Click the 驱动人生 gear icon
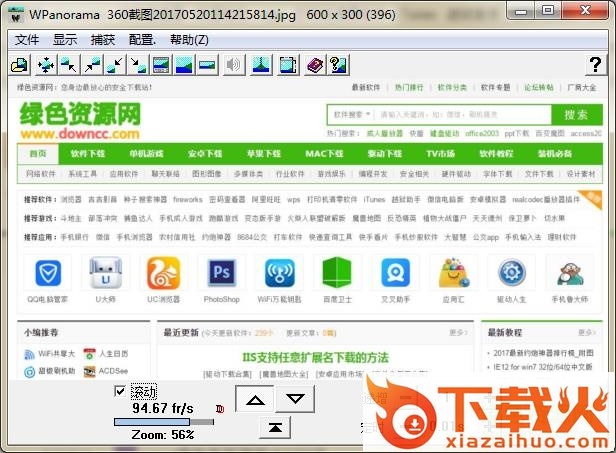This screenshot has height=453, width=616. 512,273
